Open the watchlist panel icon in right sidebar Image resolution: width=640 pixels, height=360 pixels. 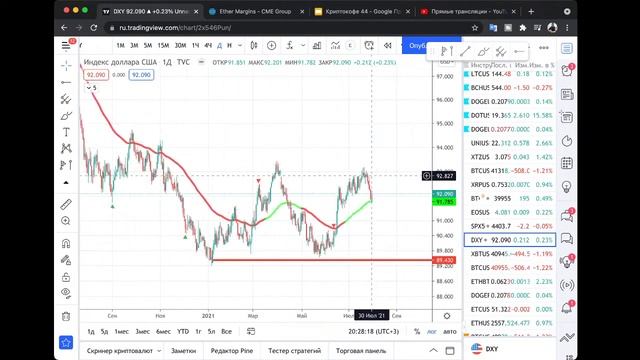[x=567, y=49]
